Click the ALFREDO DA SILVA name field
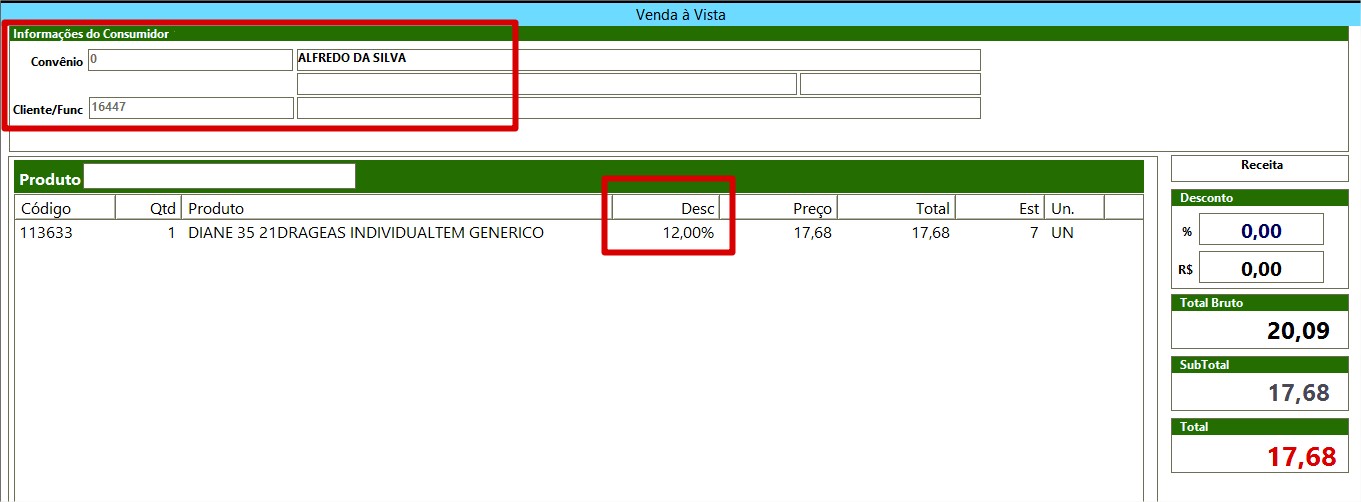The width and height of the screenshot is (1361, 502). [638, 60]
